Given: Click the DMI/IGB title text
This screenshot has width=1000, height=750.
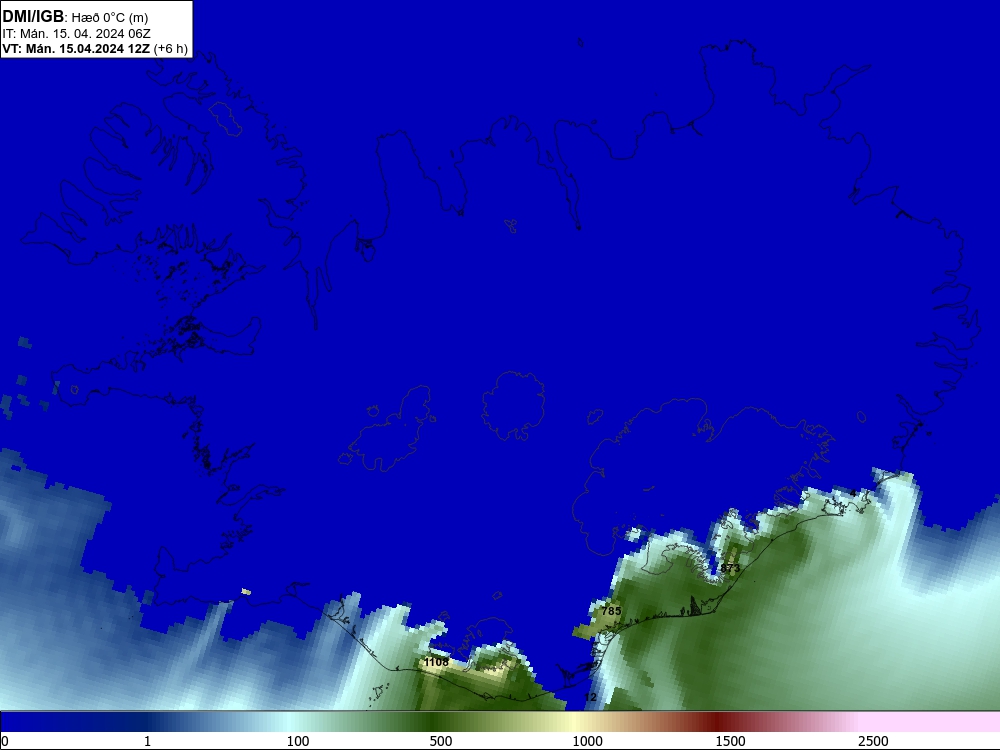Looking at the screenshot, I should click(x=33, y=16).
